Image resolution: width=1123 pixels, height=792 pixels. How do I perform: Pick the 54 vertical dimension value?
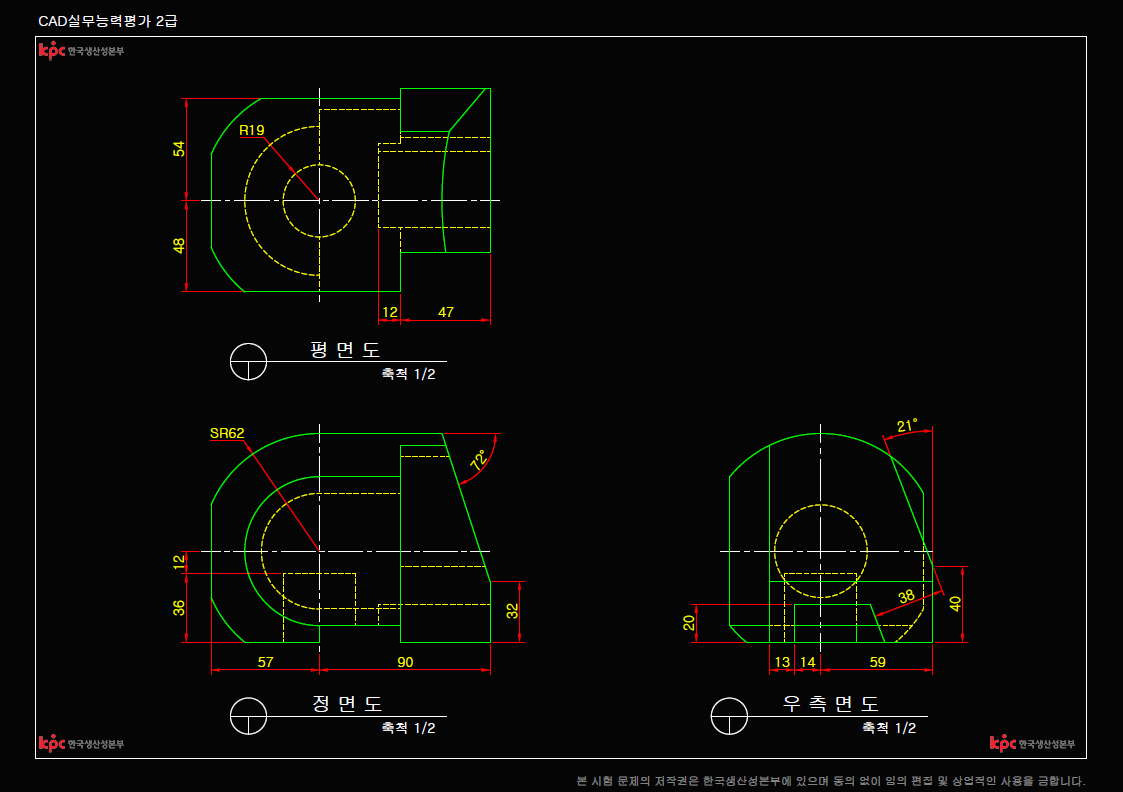pos(178,149)
